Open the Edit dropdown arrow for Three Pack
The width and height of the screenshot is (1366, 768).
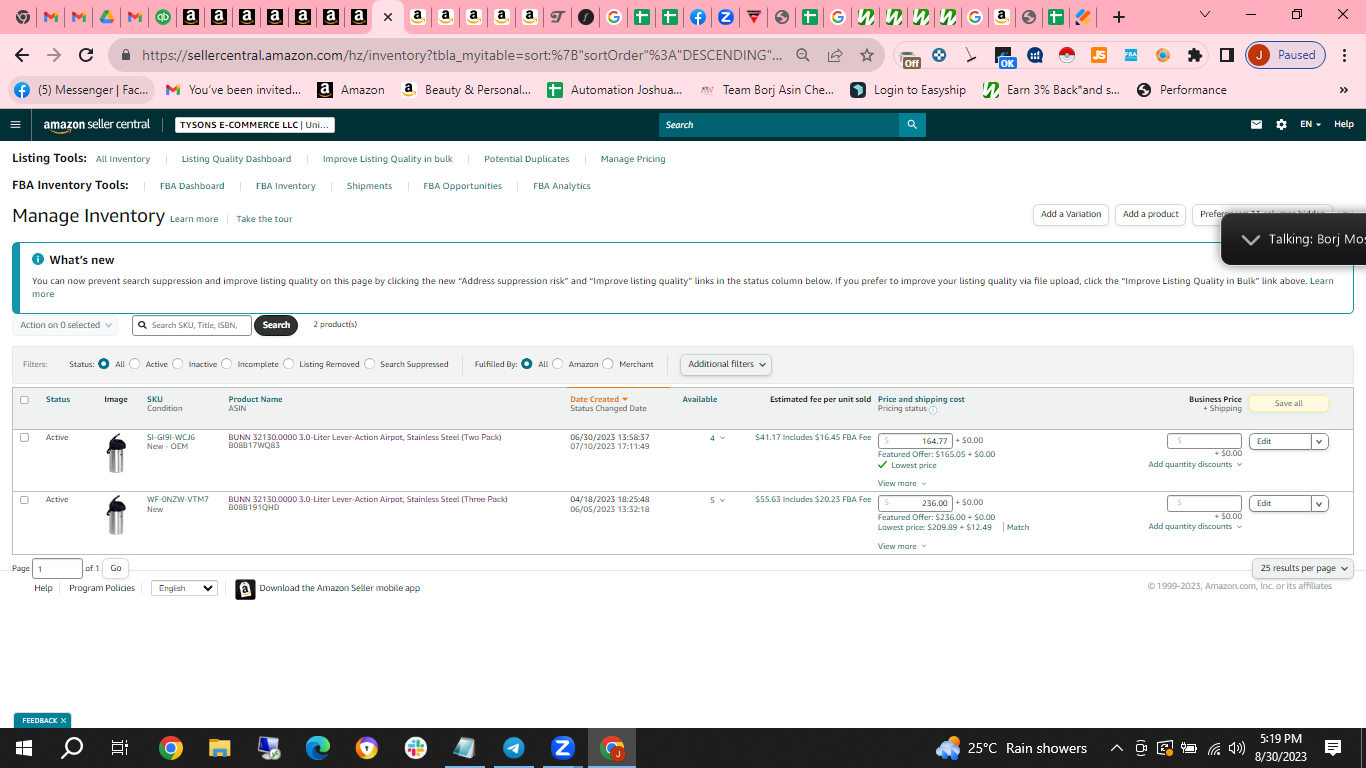1320,504
